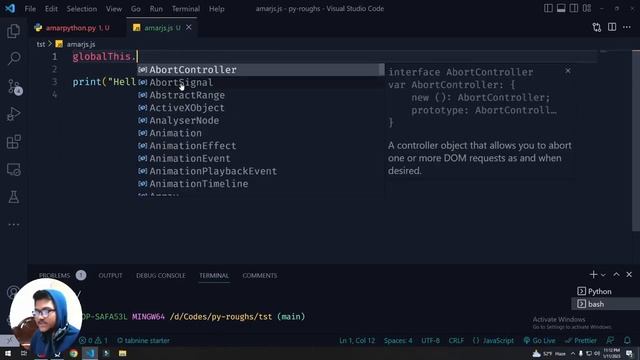Image resolution: width=640 pixels, height=360 pixels.
Task: Choose AbstractRange suggestion
Action: tap(260, 95)
